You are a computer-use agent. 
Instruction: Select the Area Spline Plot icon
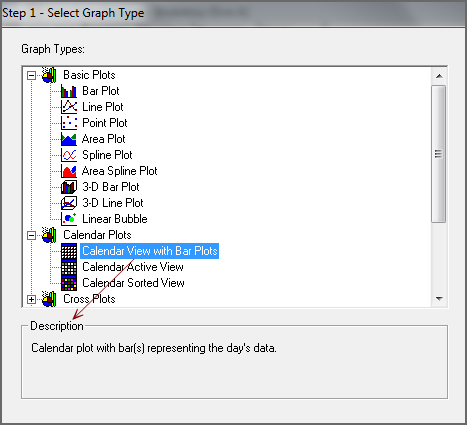coord(69,171)
